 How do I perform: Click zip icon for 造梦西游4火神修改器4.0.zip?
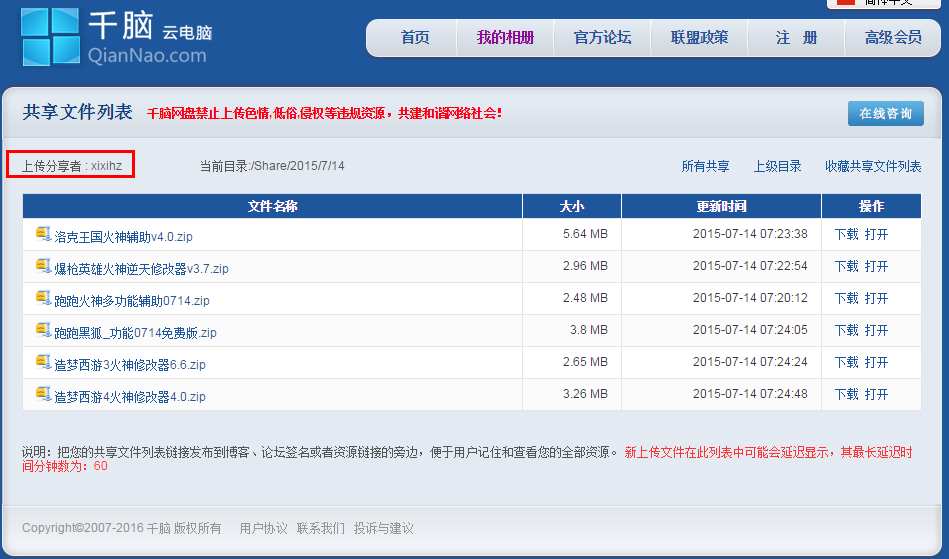43,394
